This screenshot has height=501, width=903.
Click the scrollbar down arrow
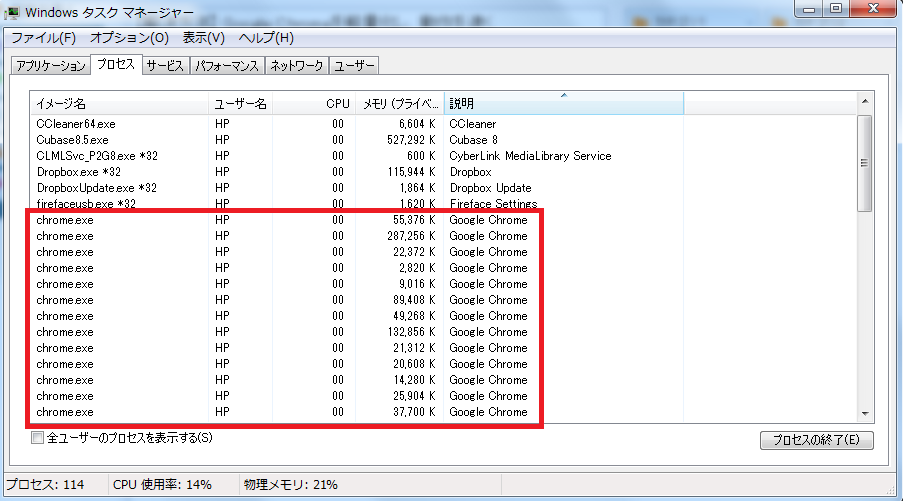pyautogui.click(x=865, y=413)
